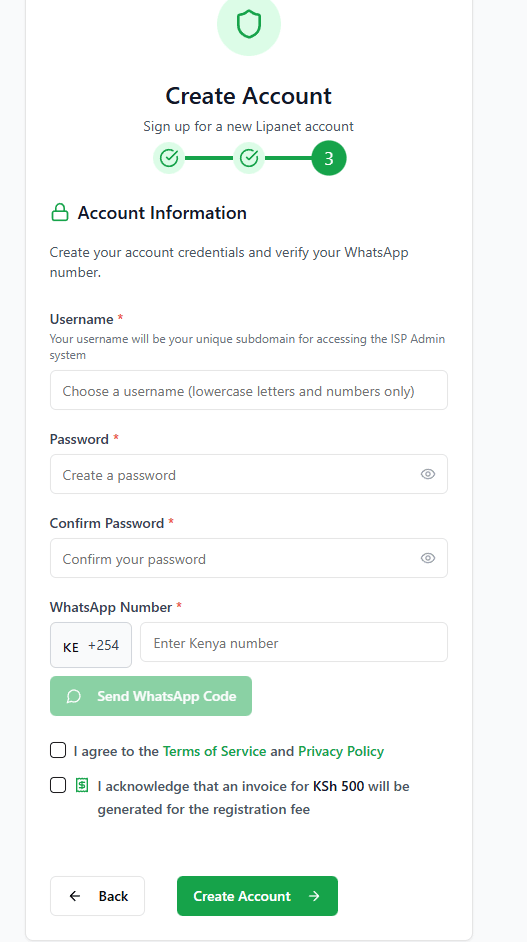Open the Terms of Service link
The image size is (527, 942).
point(215,751)
